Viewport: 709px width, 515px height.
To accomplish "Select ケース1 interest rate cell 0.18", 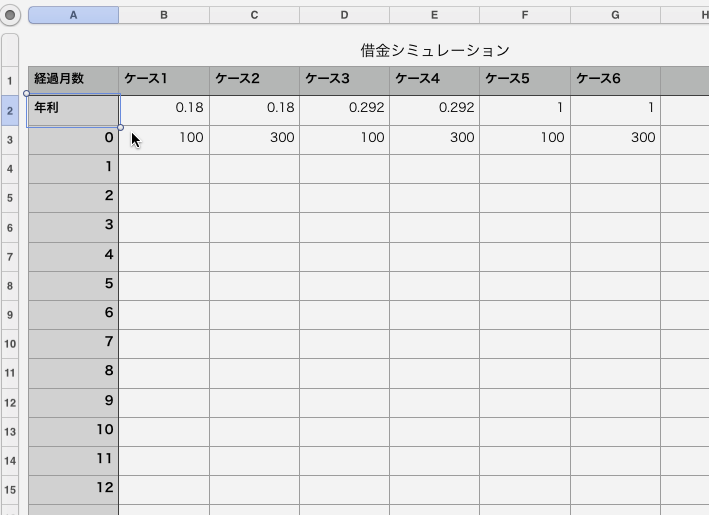I will coord(164,110).
